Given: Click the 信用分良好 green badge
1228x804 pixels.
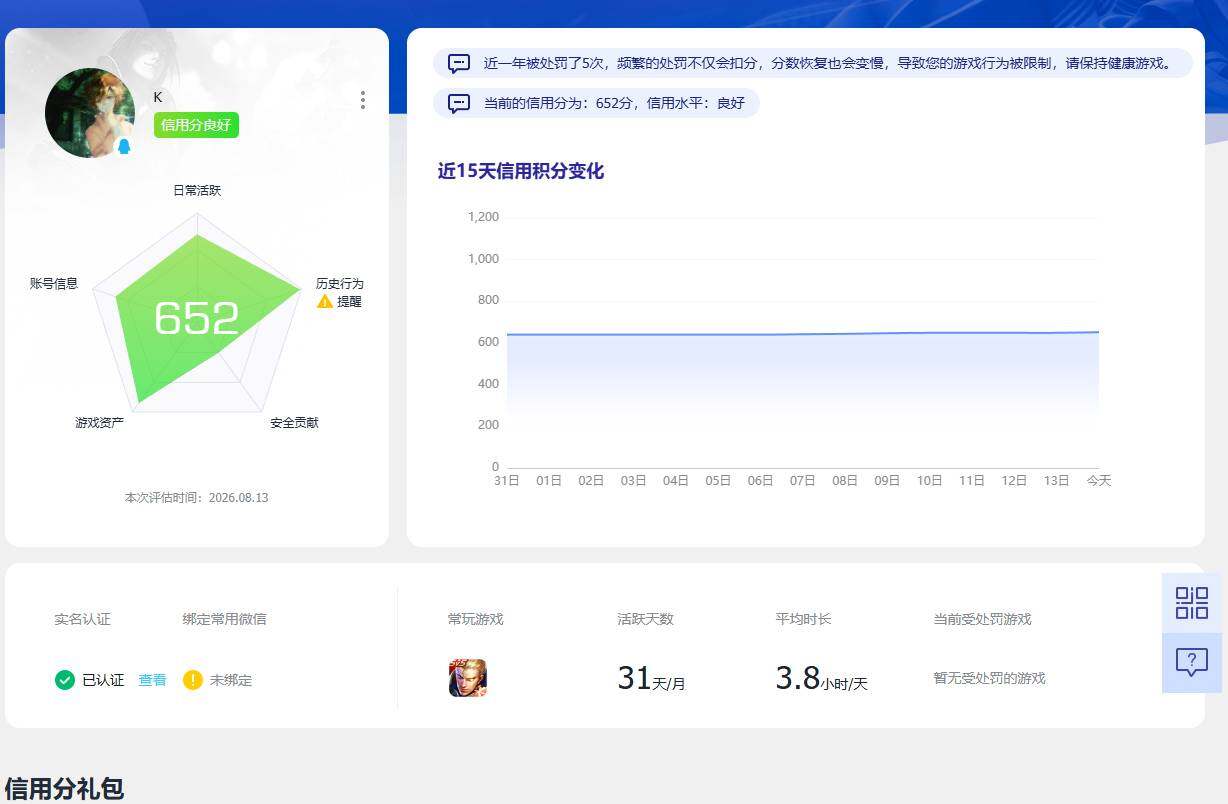Looking at the screenshot, I should tap(196, 125).
